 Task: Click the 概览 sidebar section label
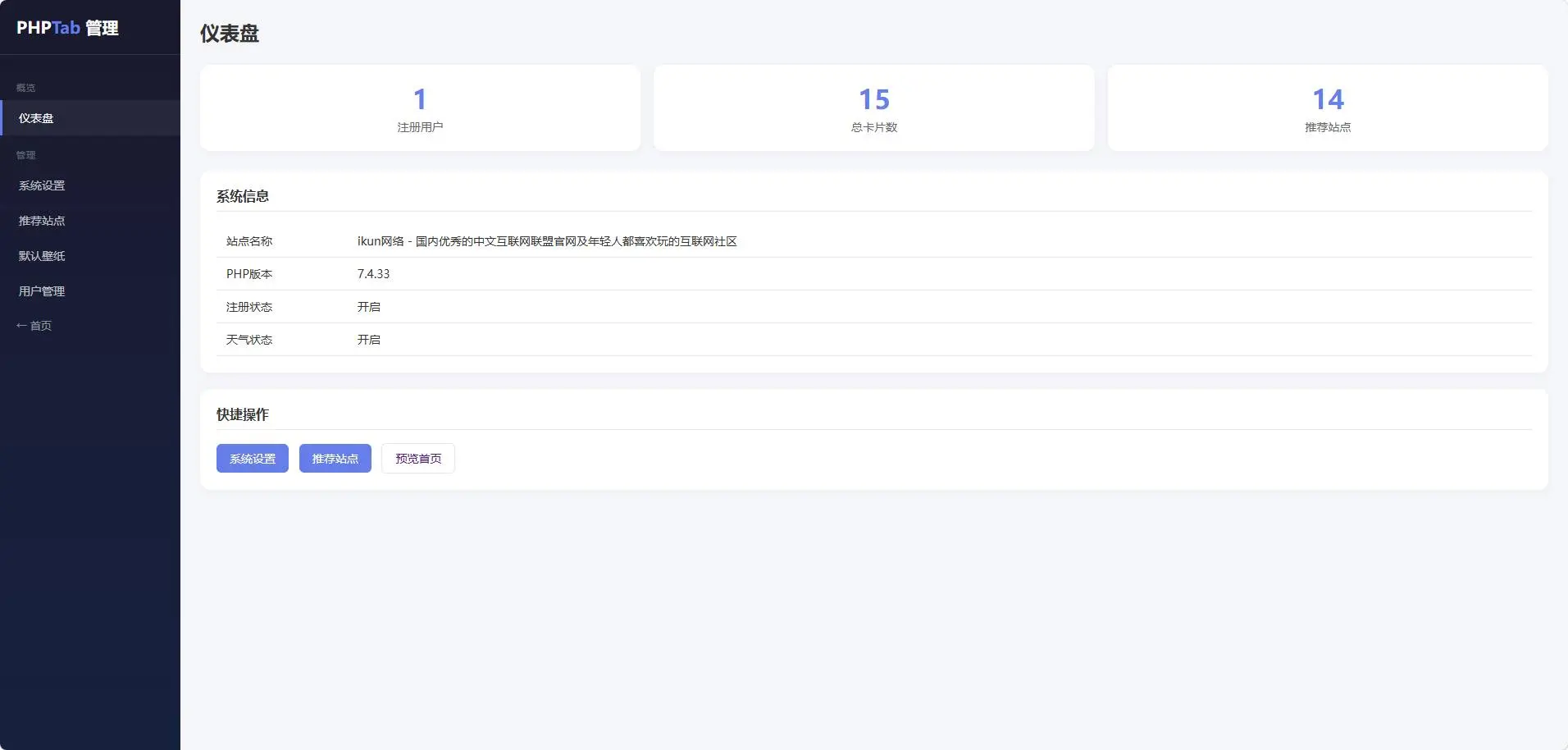25,88
